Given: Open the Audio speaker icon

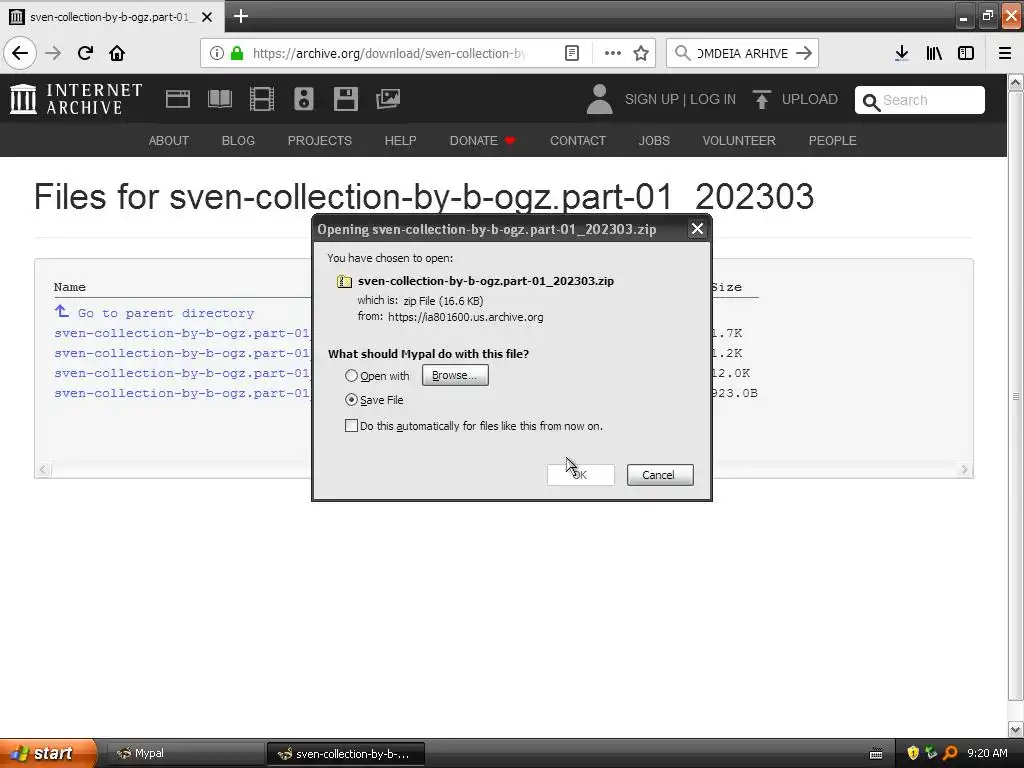Looking at the screenshot, I should click(304, 99).
